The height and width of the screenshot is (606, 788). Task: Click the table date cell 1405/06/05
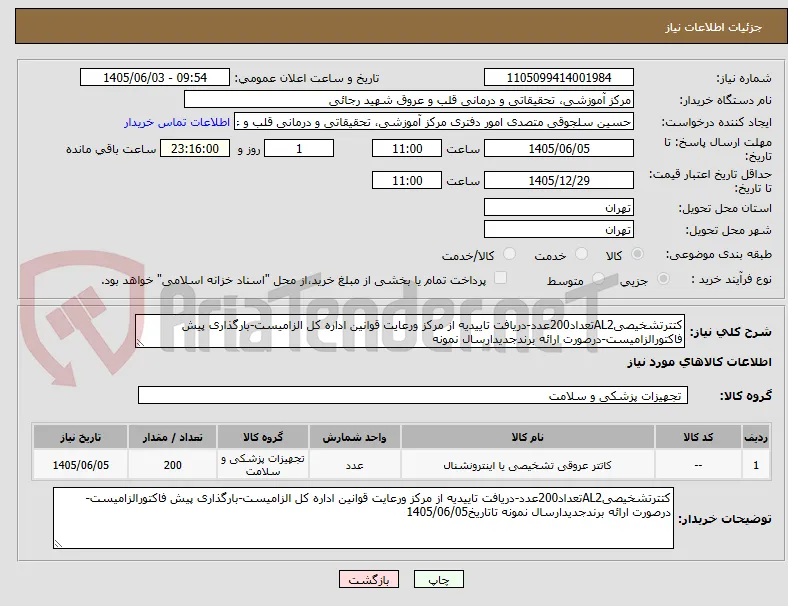click(80, 465)
